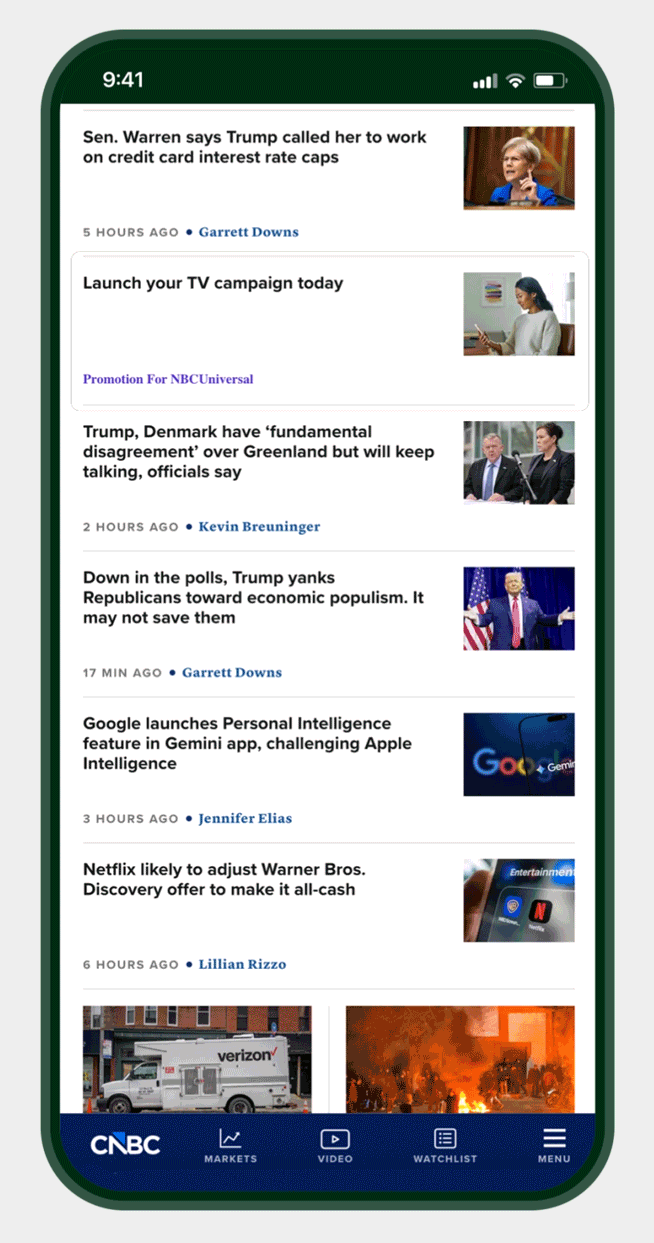Open Google Personal Intelligence Gemini headline
Viewport: 654px width, 1243px height.
[x=247, y=744]
